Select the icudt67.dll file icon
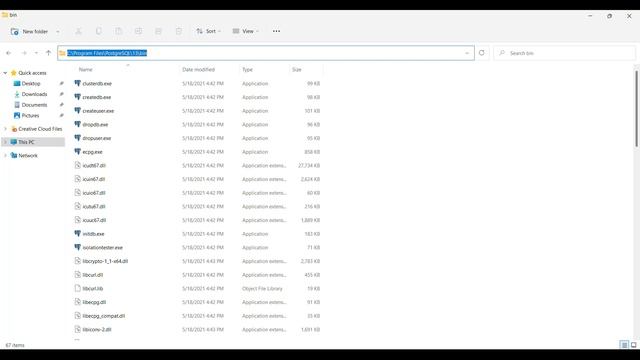Image resolution: width=640 pixels, height=360 pixels. tap(78, 165)
